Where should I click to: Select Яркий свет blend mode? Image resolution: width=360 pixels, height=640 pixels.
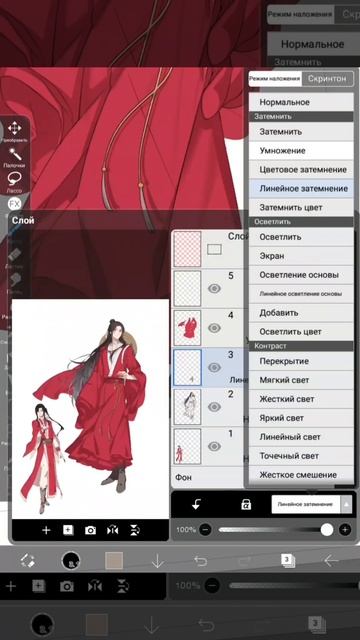click(301, 418)
